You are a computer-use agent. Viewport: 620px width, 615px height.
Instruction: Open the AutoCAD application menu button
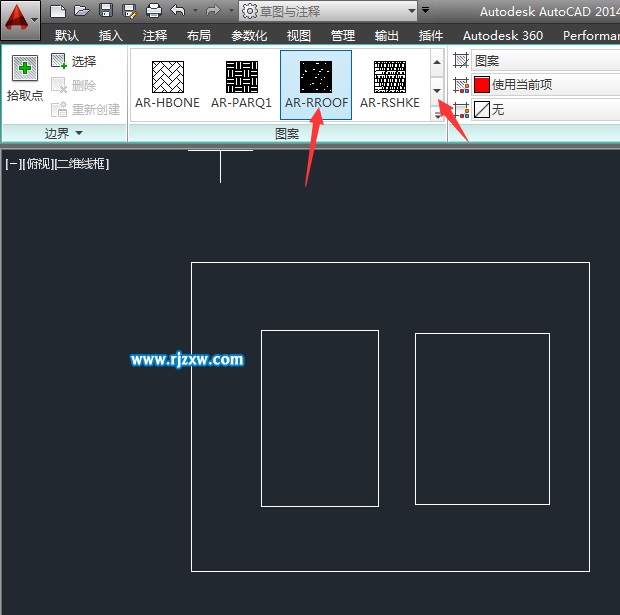pos(20,20)
